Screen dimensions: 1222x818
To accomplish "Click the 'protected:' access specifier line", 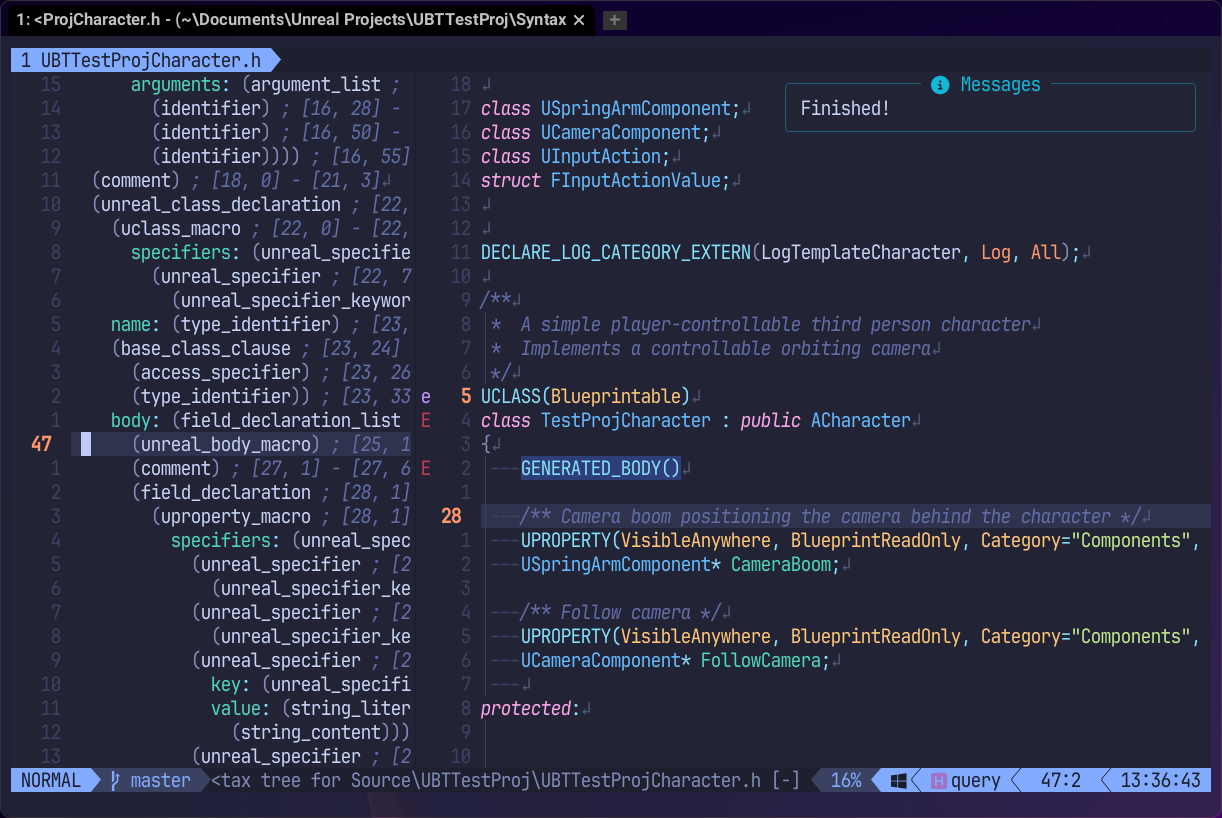I will 530,708.
